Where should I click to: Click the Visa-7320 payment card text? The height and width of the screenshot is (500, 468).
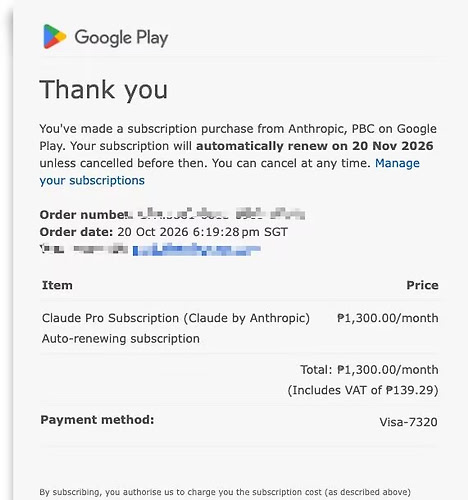click(x=408, y=422)
